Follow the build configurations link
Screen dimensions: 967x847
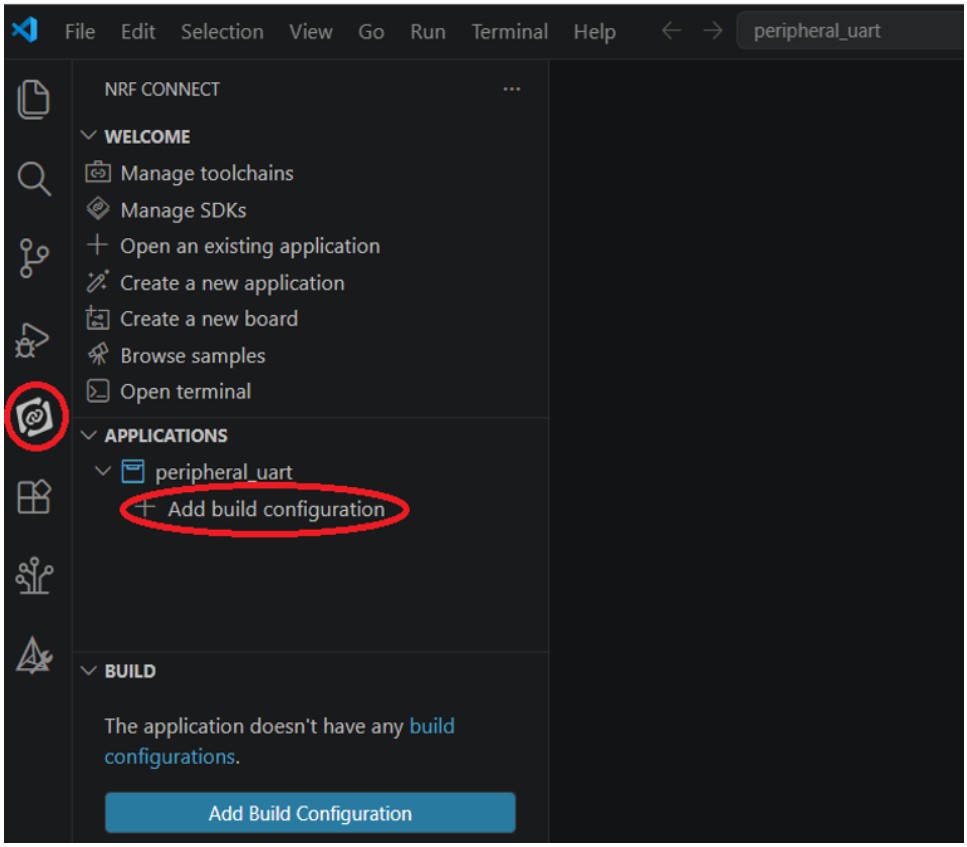pos(279,741)
